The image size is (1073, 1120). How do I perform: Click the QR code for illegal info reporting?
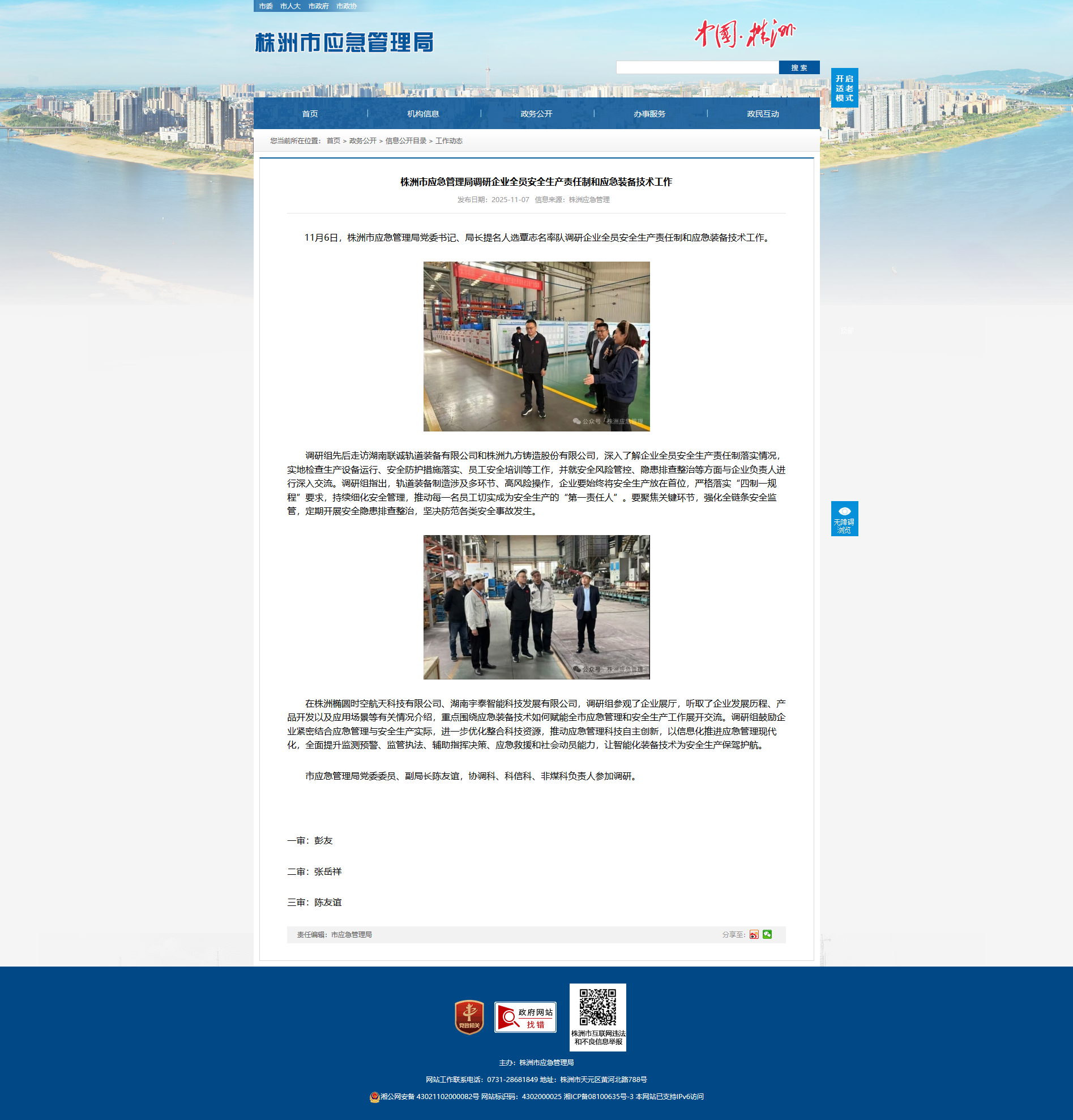pos(597,1008)
